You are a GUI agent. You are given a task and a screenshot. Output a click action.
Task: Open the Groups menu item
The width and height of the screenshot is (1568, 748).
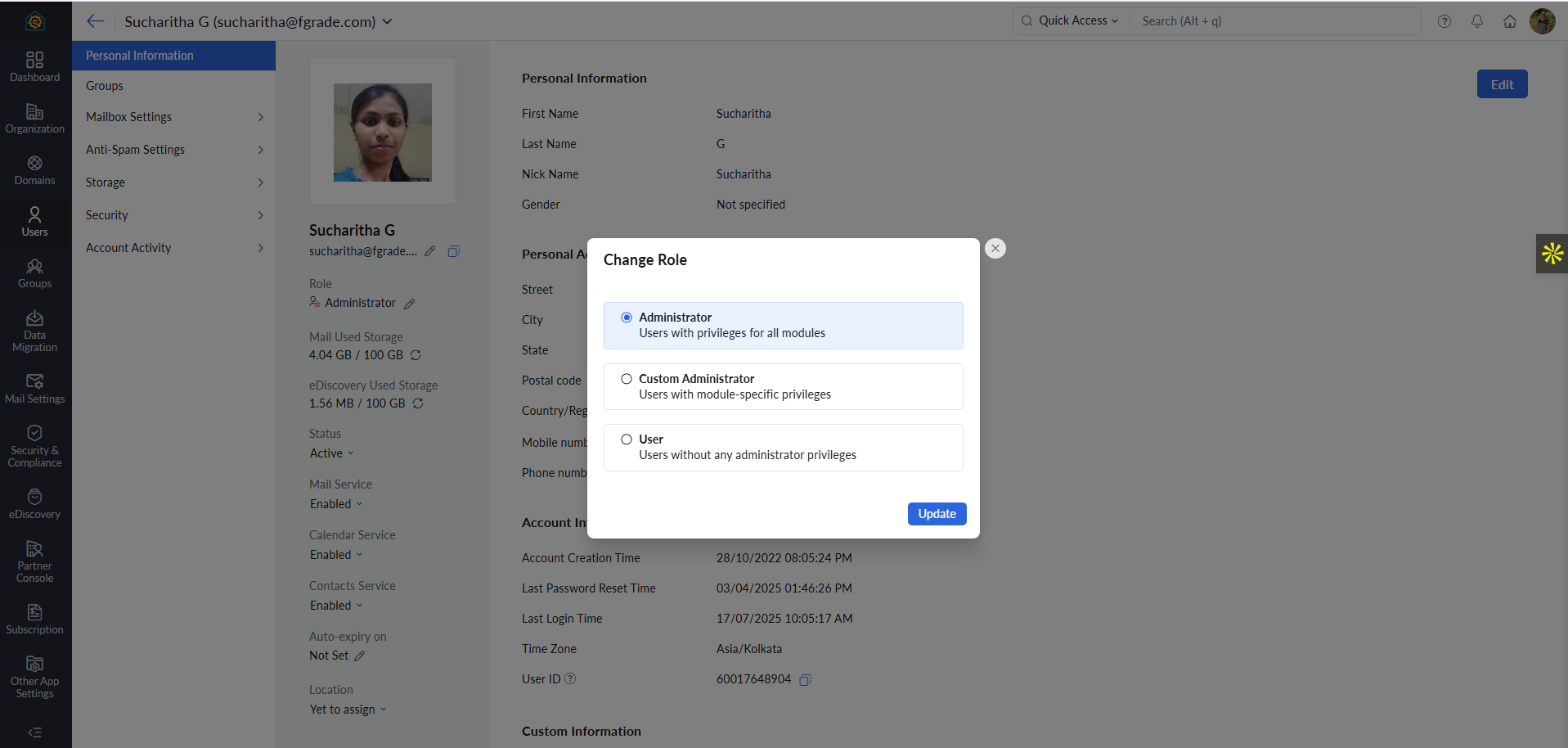(105, 86)
